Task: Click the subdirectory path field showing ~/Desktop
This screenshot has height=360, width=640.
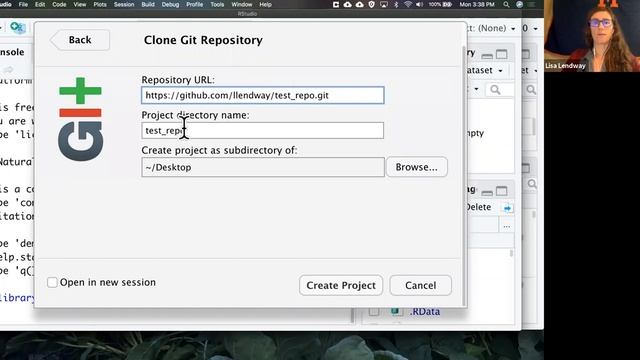Action: tap(263, 167)
